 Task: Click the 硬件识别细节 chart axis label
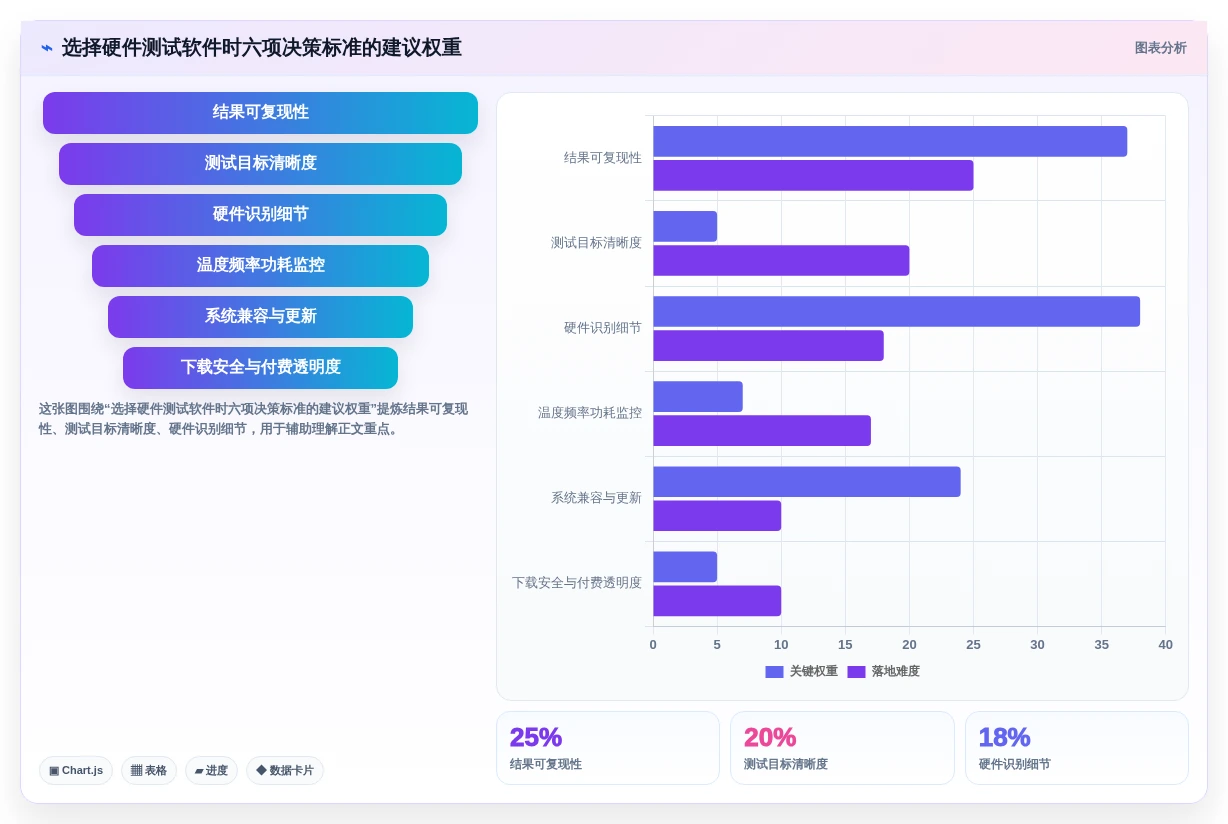point(603,328)
